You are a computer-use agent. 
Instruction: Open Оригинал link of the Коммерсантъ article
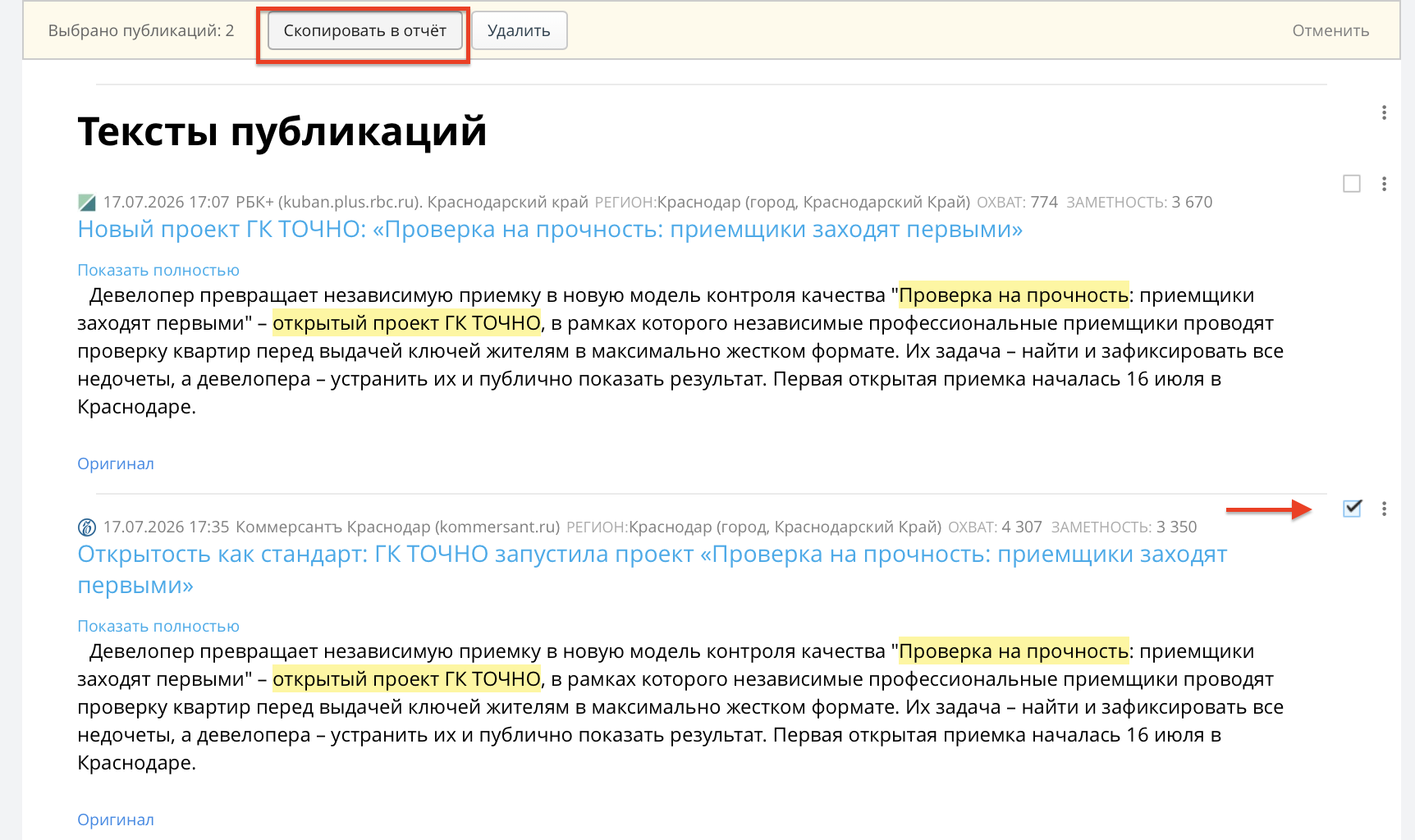click(x=116, y=819)
